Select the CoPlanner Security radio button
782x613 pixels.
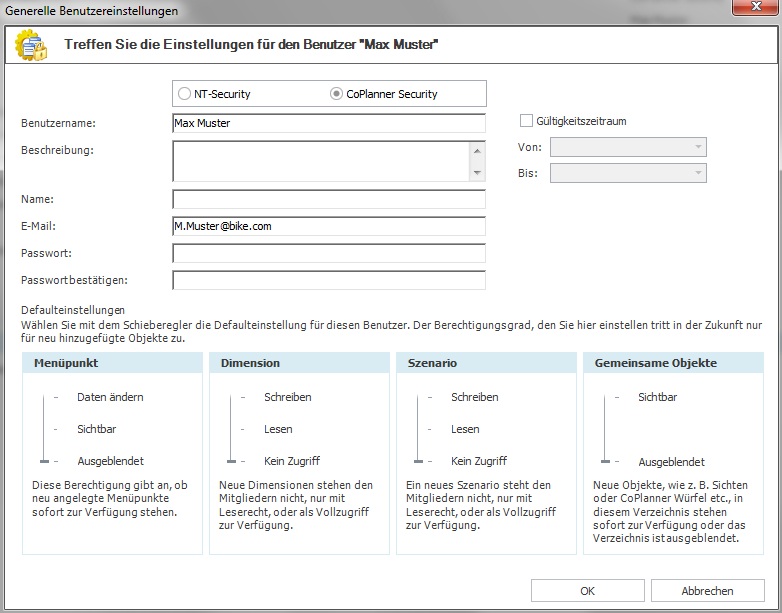[x=336, y=93]
